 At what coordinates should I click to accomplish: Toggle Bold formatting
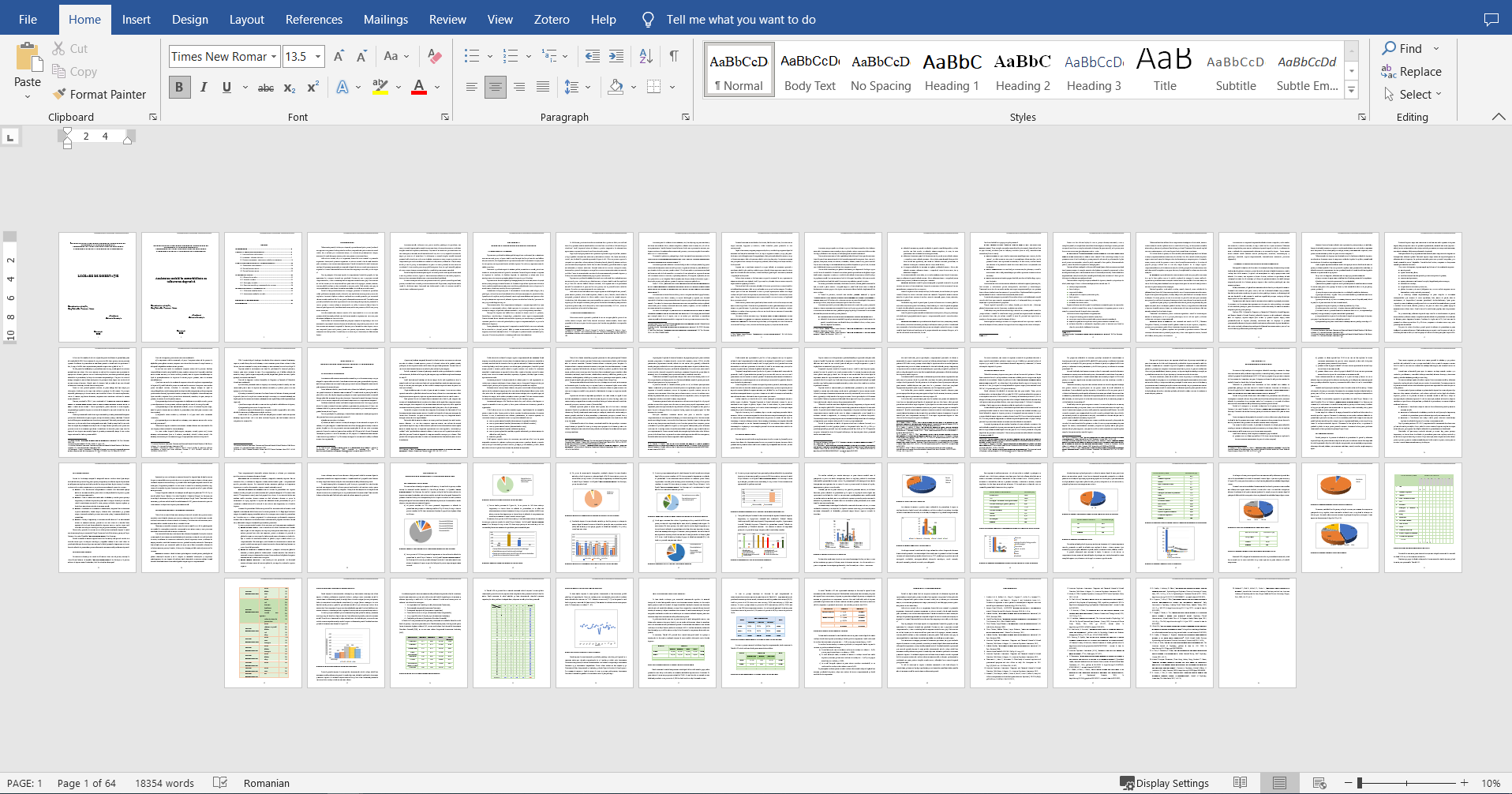[179, 87]
